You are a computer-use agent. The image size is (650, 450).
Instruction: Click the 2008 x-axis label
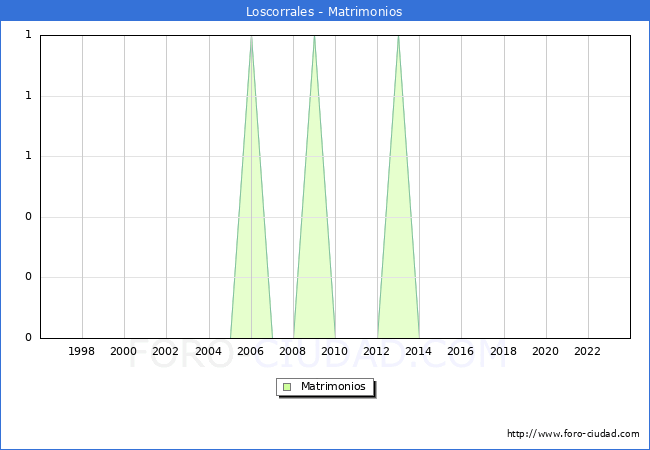coord(292,351)
